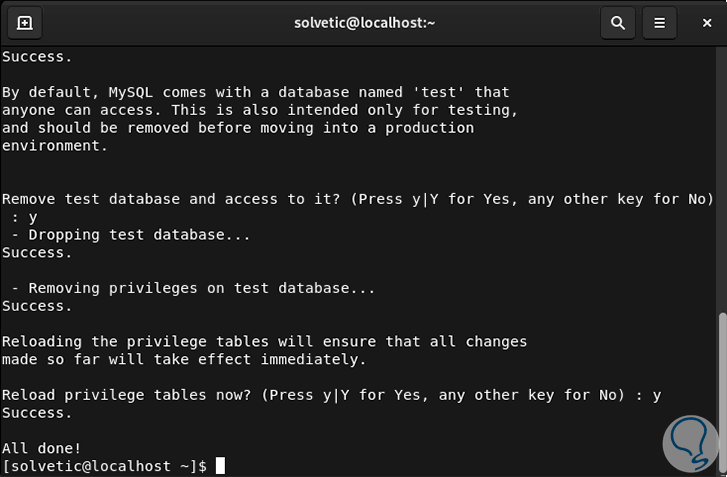This screenshot has width=727, height=477.
Task: Click the "All done!" line
Action: click(42, 448)
